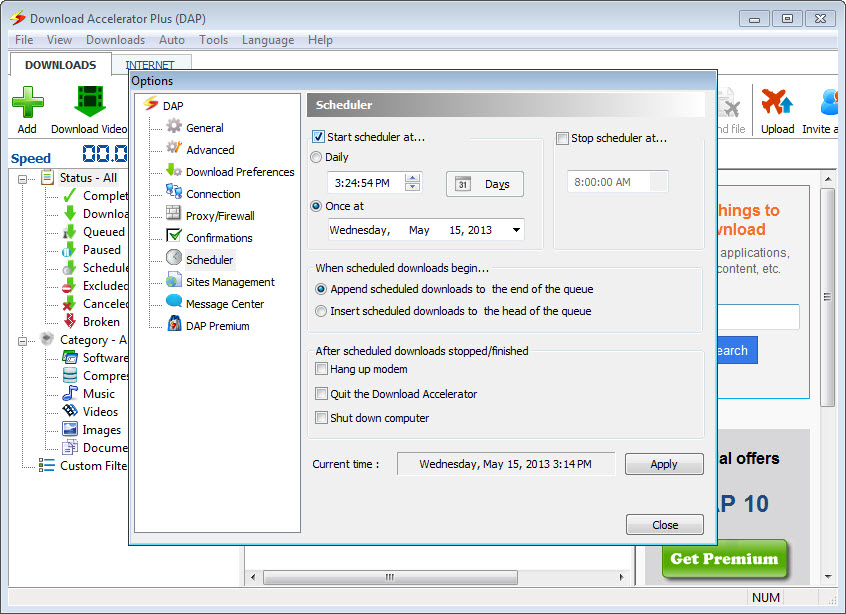Screen dimensions: 846x614
Task: Select the Once at radio button
Action: click(316, 206)
